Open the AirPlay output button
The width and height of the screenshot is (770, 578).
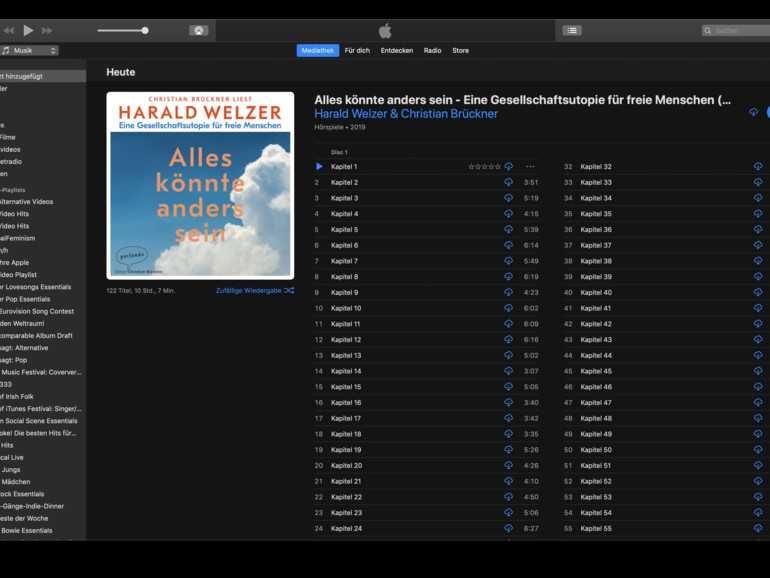pyautogui.click(x=199, y=30)
